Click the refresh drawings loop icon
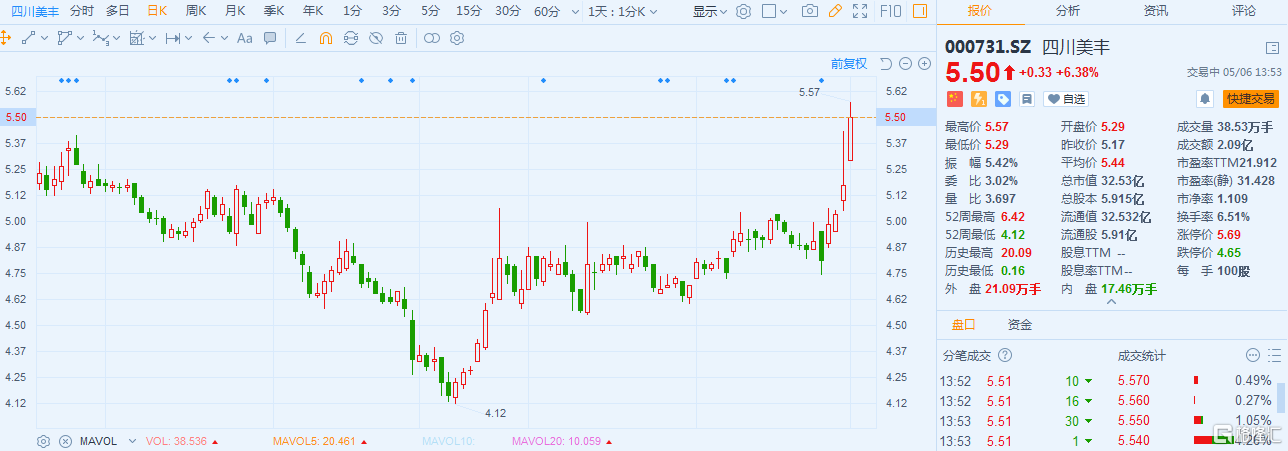The image size is (1288, 451). point(350,38)
